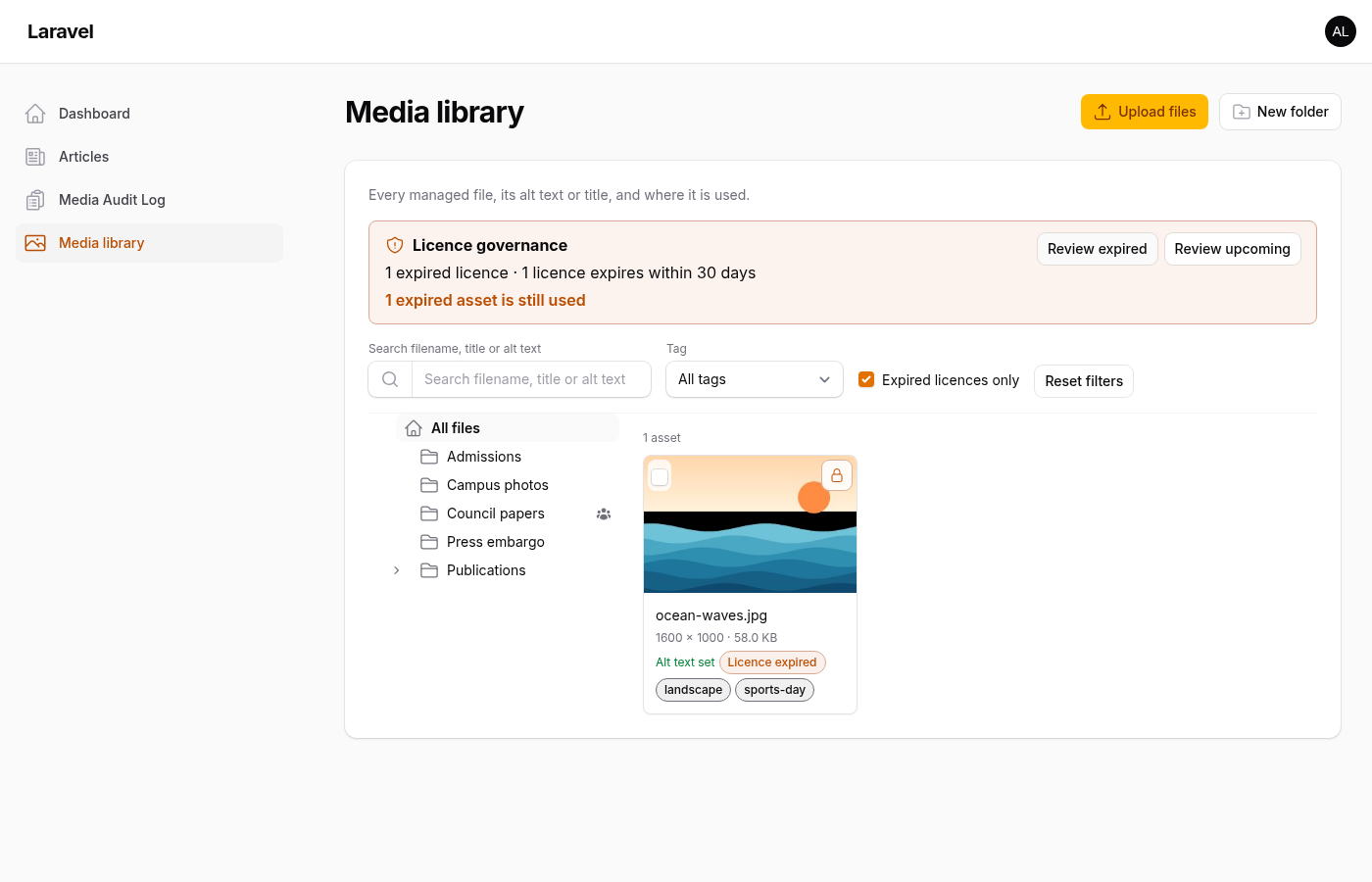Viewport: 1372px width, 882px height.
Task: Click the '1 asset' count text
Action: 661,438
